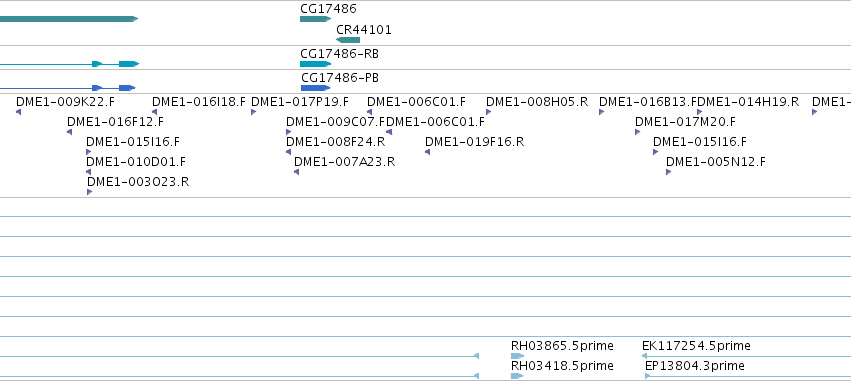Click the DME1-017M20.F marker triangle

click(638, 132)
